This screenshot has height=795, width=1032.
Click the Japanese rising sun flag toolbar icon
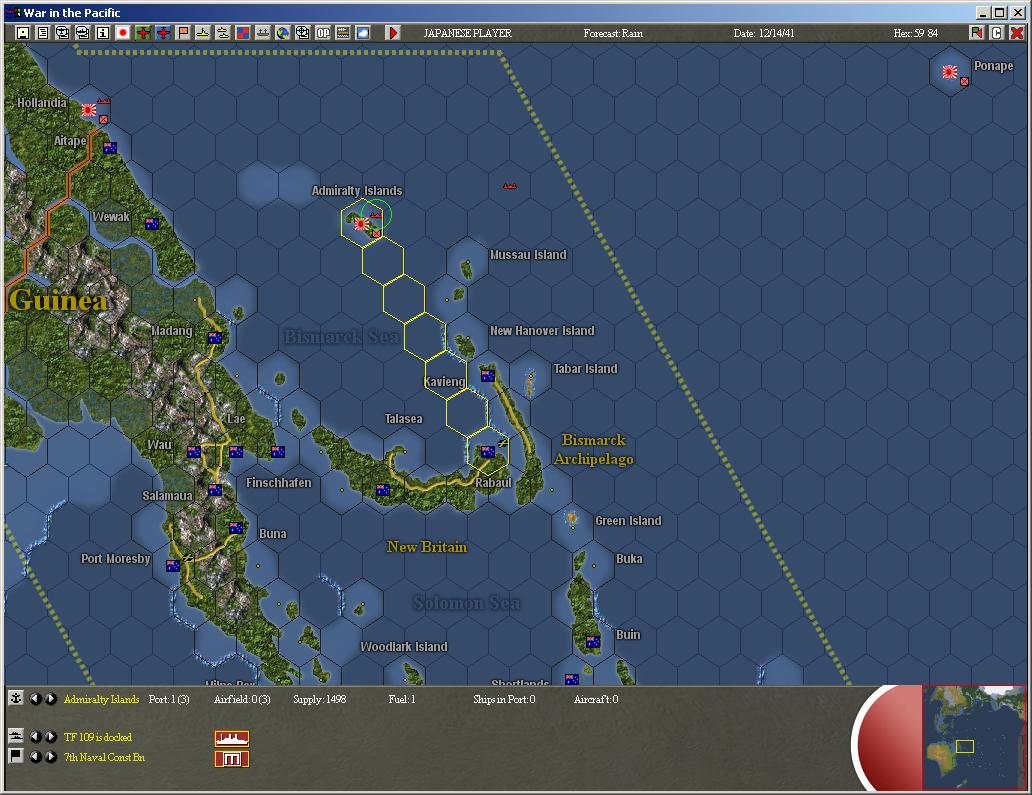point(123,33)
